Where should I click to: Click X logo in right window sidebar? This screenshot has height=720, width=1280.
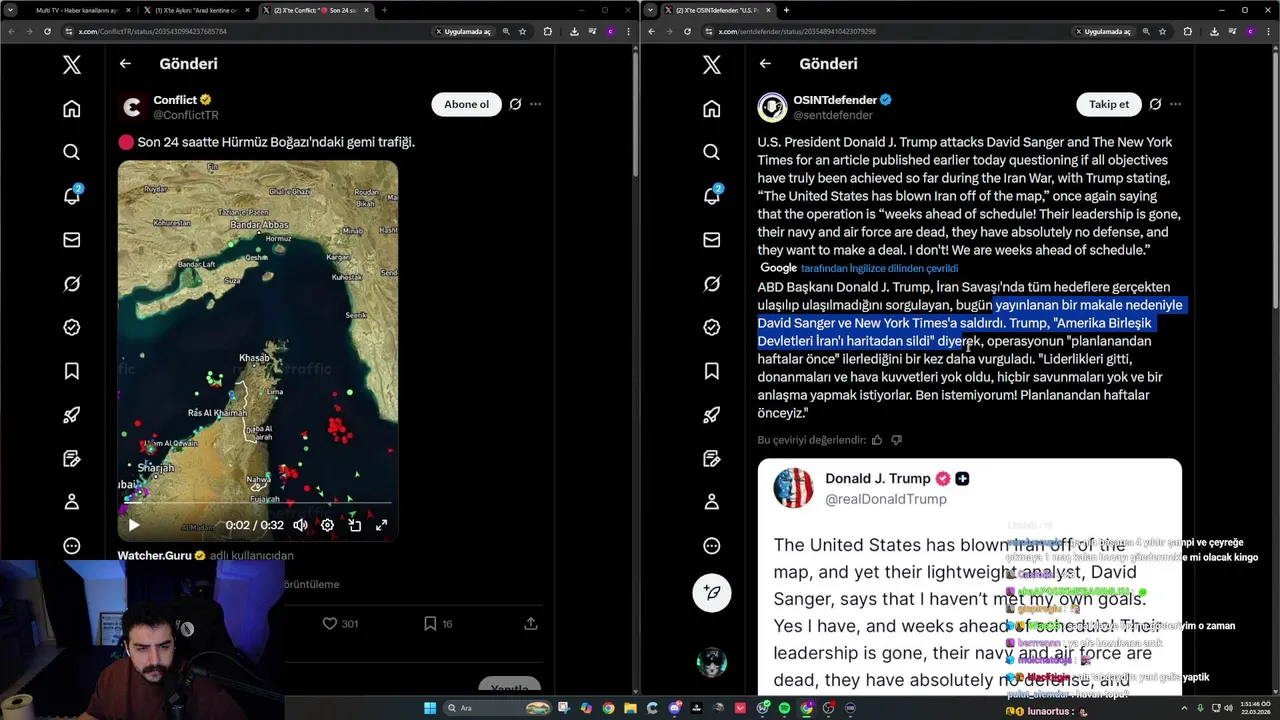711,65
